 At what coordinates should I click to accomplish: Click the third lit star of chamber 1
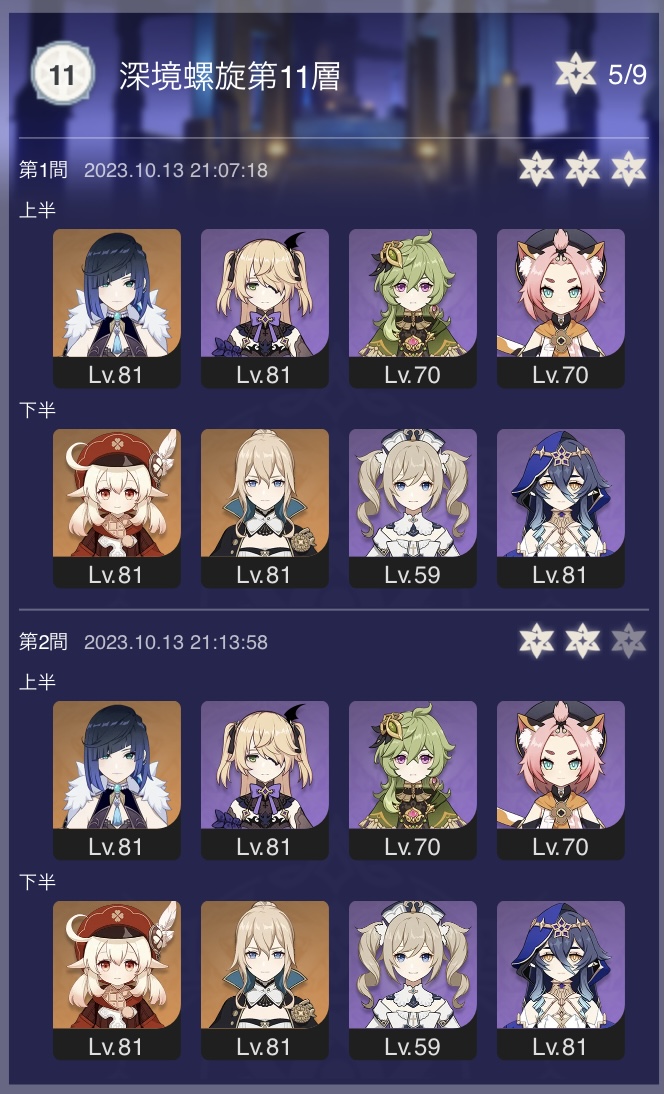628,168
